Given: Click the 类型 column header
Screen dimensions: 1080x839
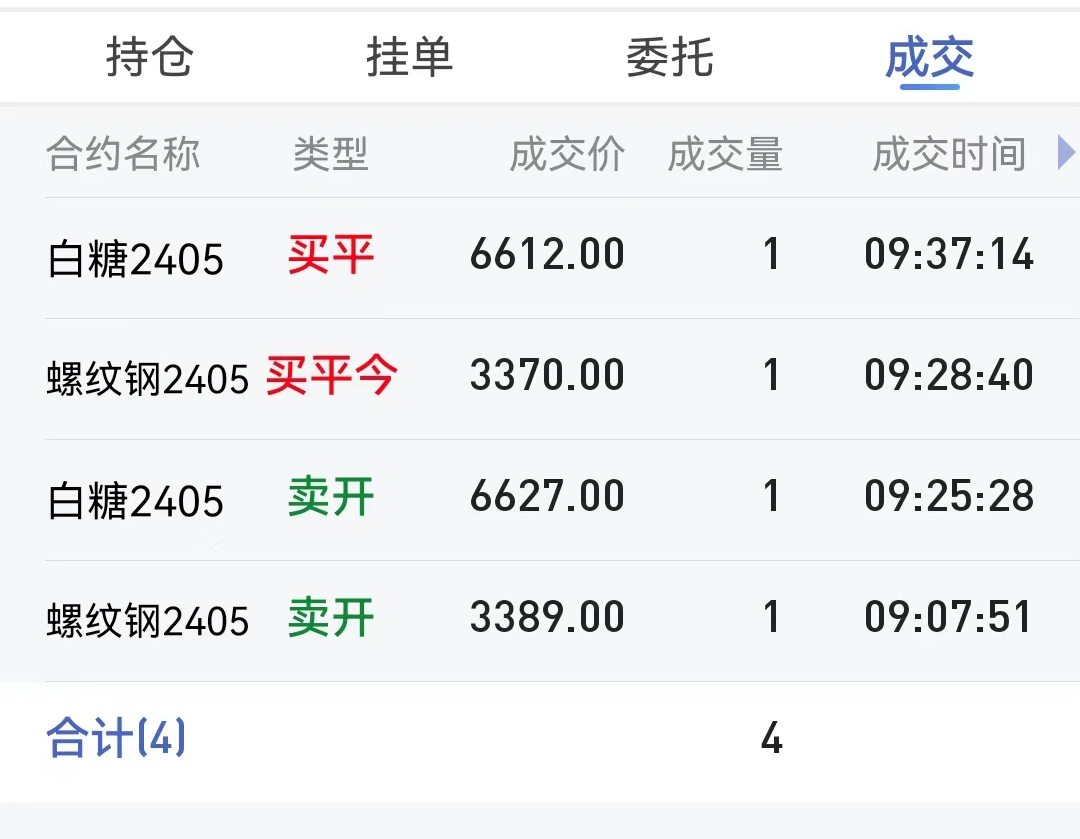Looking at the screenshot, I should (331, 155).
